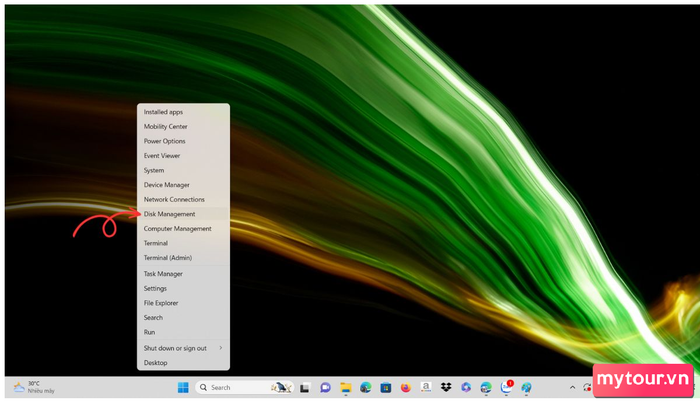Open Task Manager from the menu
This screenshot has height=405, width=700.
tap(164, 274)
